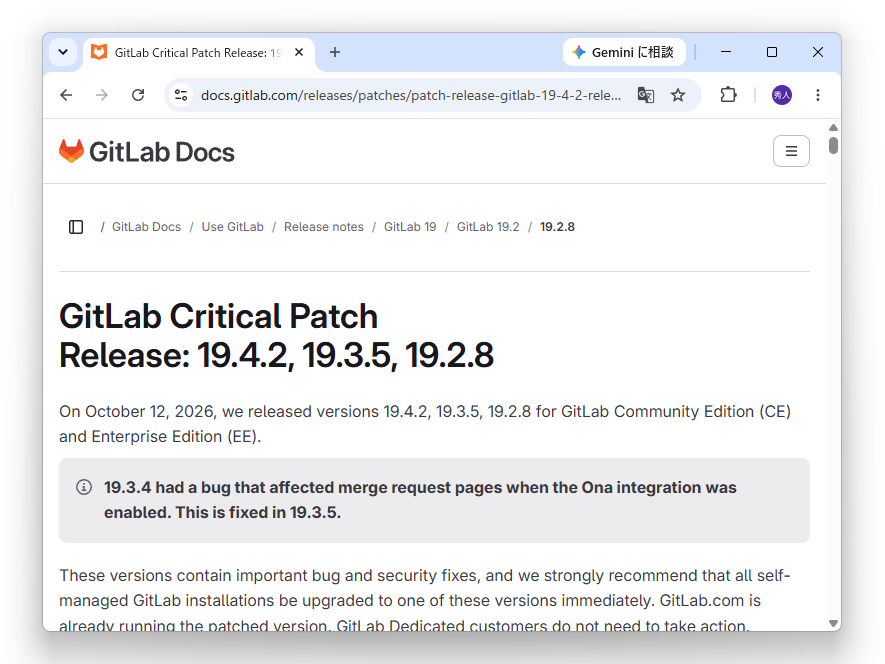Screen dimensions: 885x664
Task: Go forward to the next page
Action: tap(102, 95)
